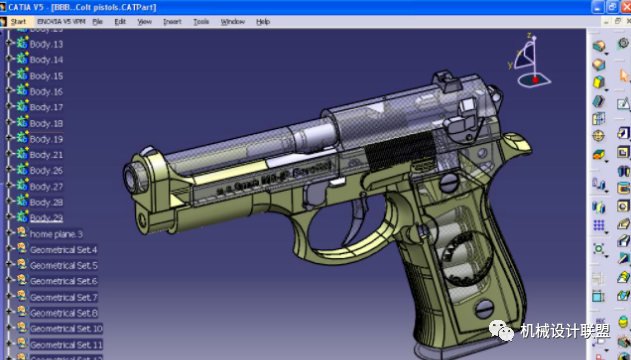Select Geometrical Set.6 label in the tree
The height and width of the screenshot is (360, 631).
[x=64, y=281]
